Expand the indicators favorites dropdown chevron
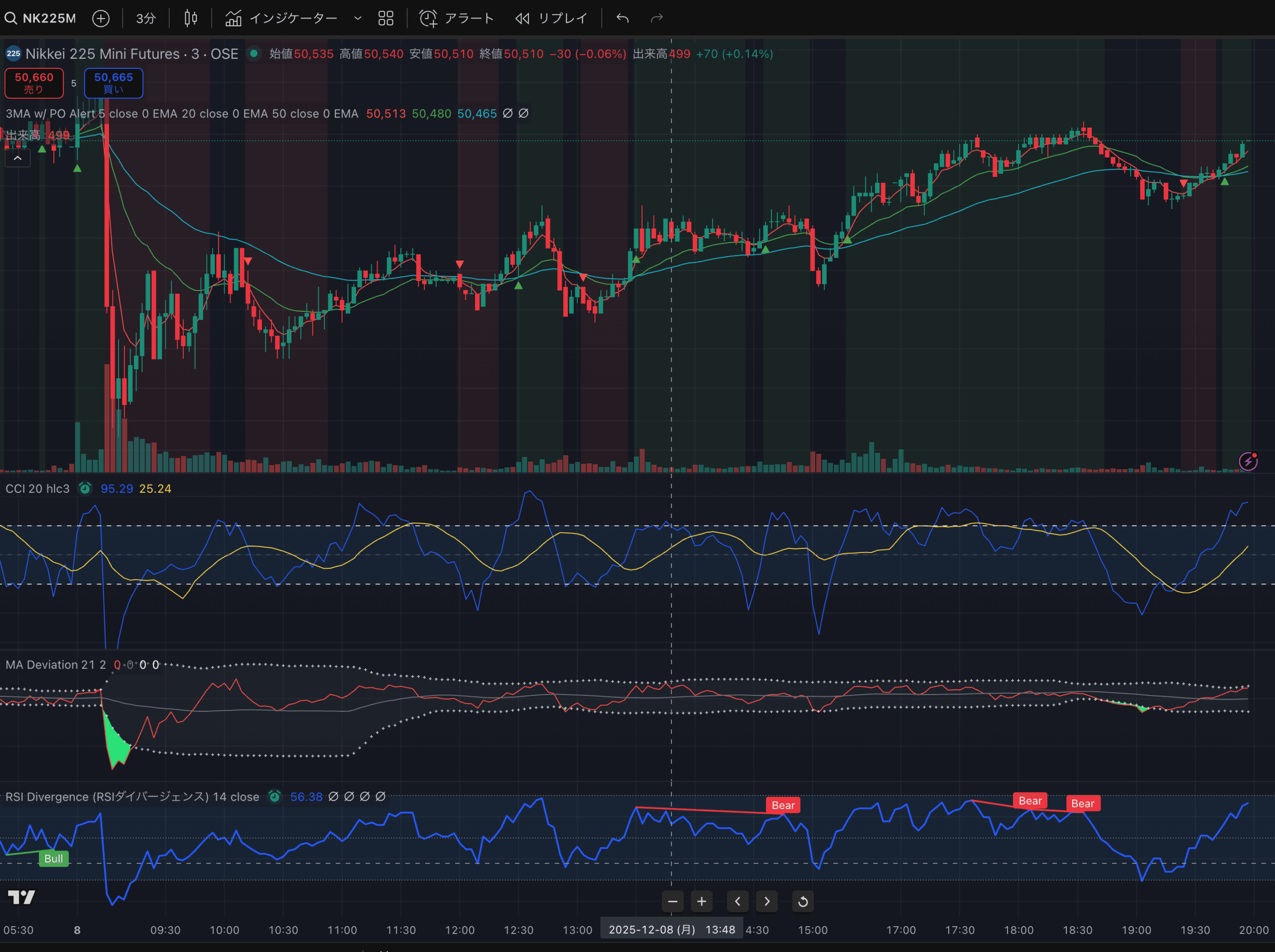This screenshot has width=1275, height=952. [x=358, y=18]
